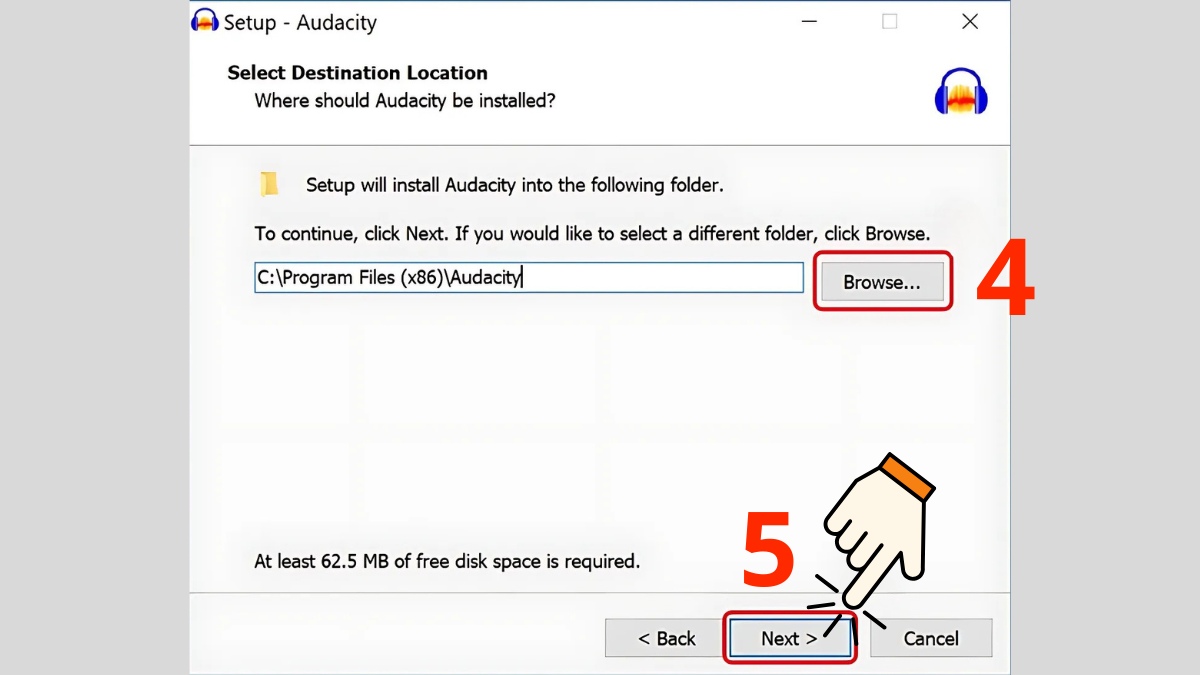Viewport: 1200px width, 675px height.
Task: Click the "Setup - Audacity" window title
Action: click(x=300, y=22)
